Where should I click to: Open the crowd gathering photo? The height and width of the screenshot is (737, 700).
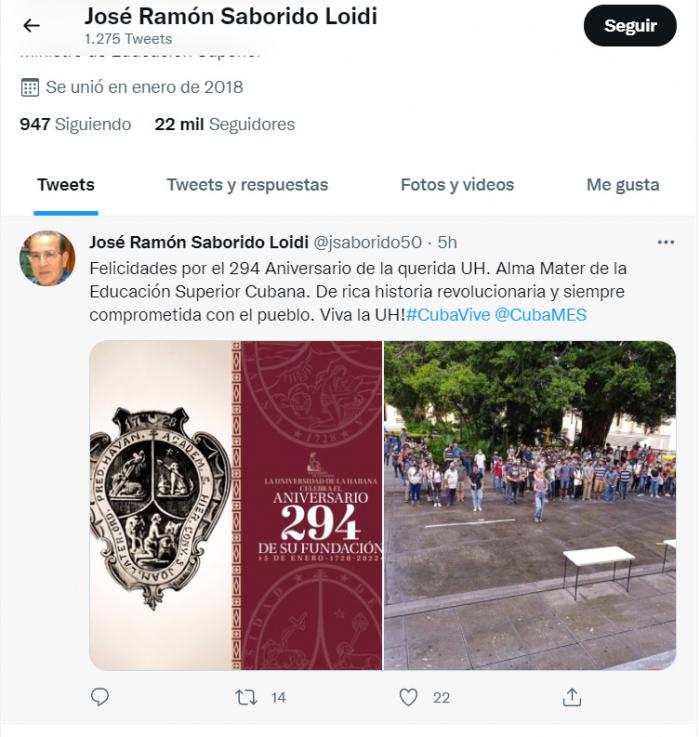pos(530,505)
